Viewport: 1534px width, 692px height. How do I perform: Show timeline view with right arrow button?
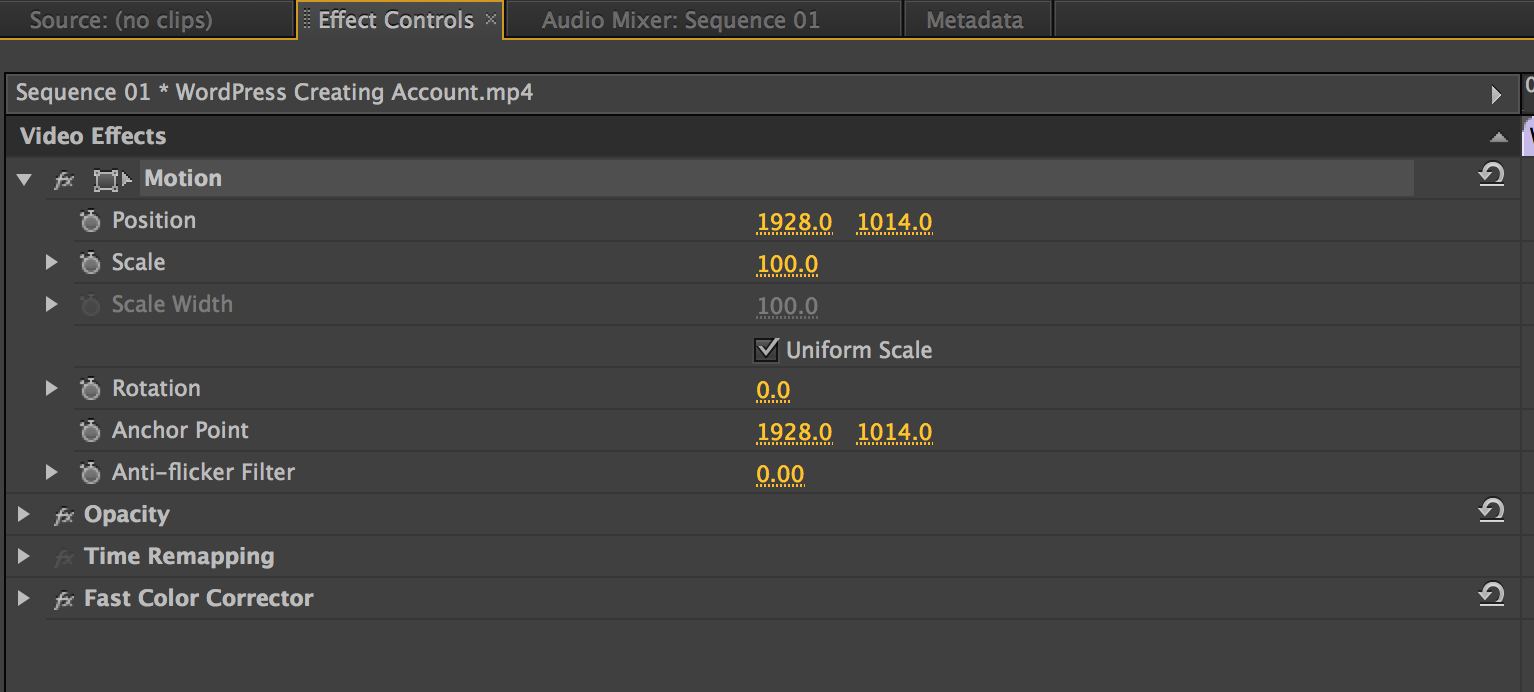point(1496,95)
